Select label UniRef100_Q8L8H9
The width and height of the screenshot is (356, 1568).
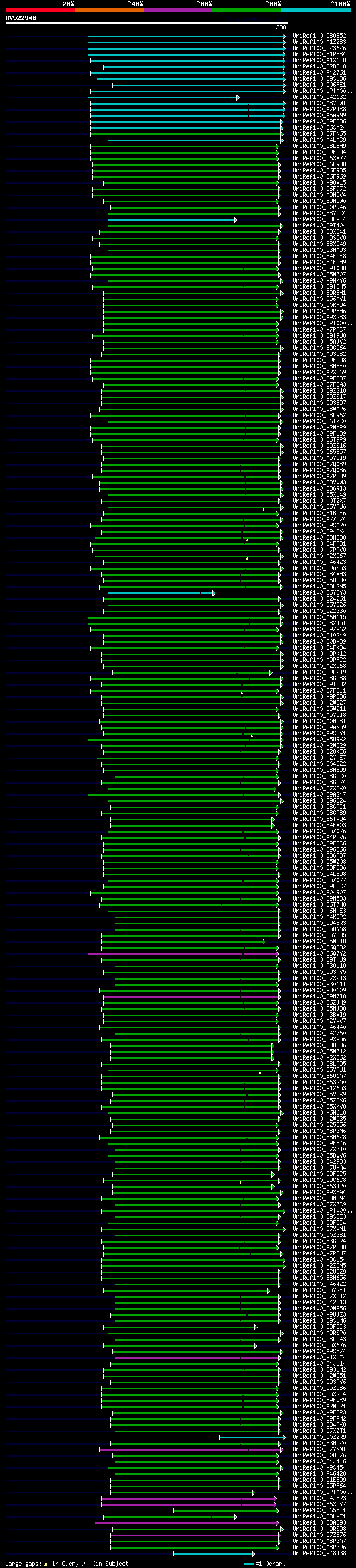point(319,146)
